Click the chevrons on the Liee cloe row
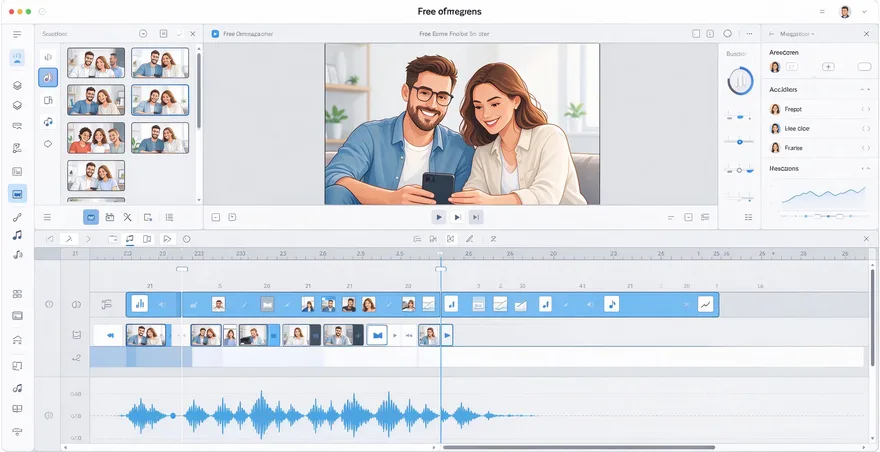This screenshot has height=452, width=880. [x=865, y=129]
